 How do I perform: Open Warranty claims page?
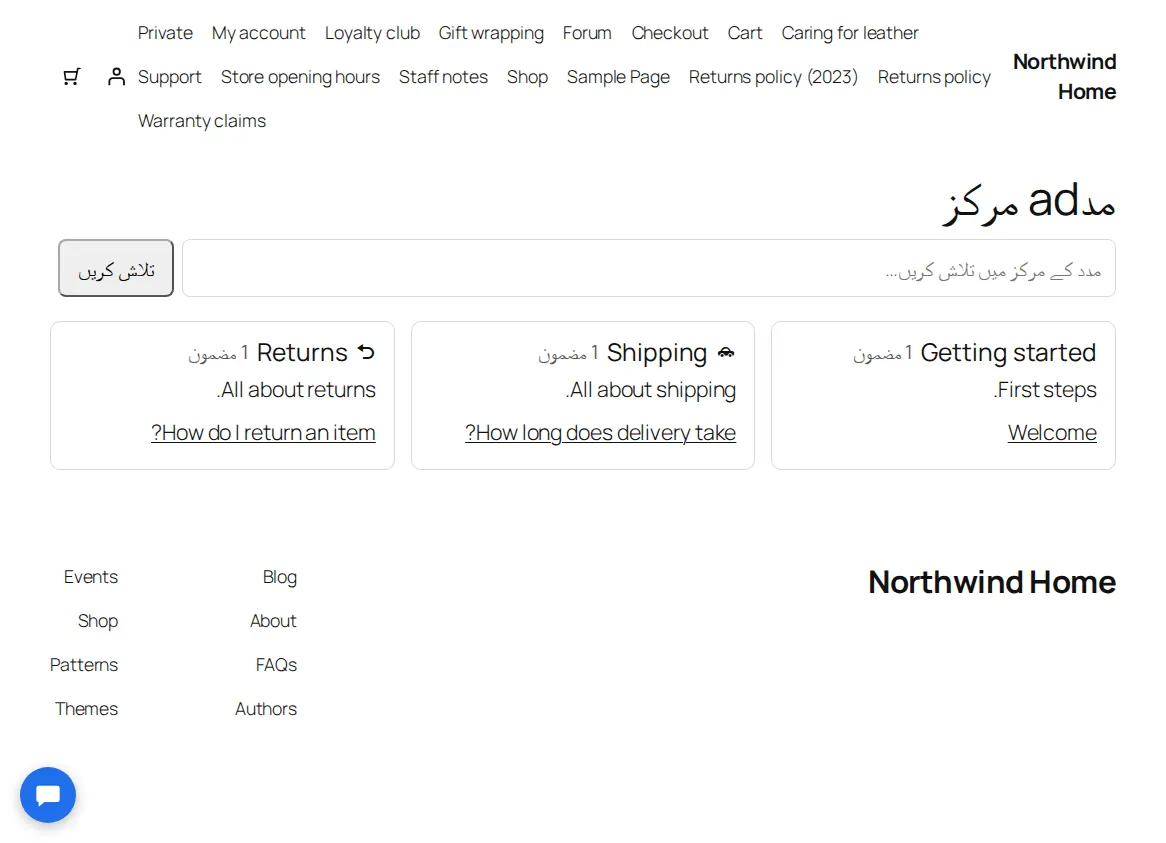point(202,120)
